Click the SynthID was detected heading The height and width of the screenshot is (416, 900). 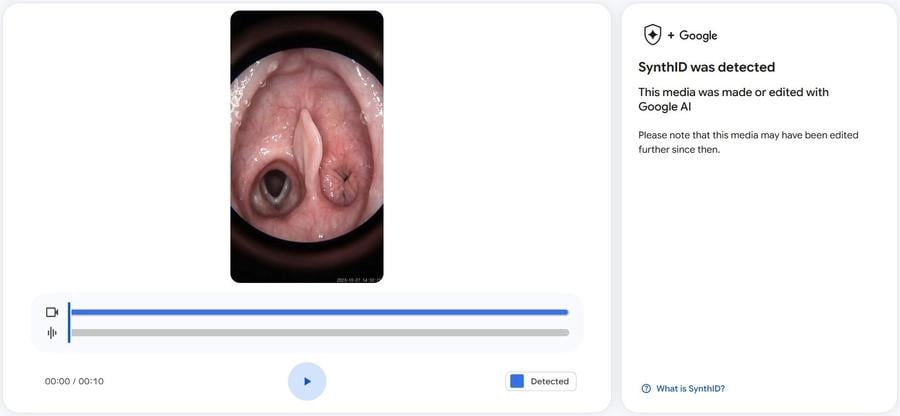tap(707, 67)
